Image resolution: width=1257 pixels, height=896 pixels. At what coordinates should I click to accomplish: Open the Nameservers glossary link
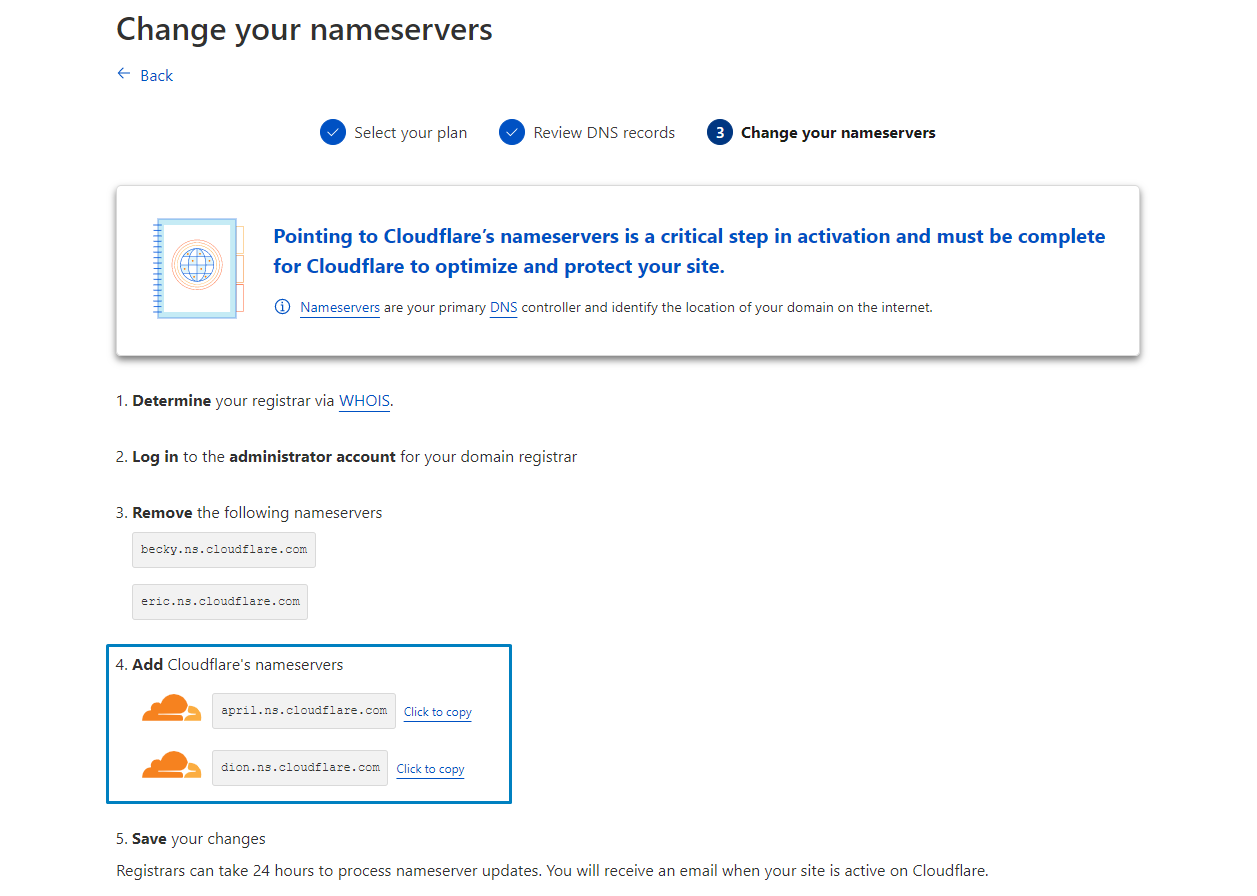click(x=340, y=308)
